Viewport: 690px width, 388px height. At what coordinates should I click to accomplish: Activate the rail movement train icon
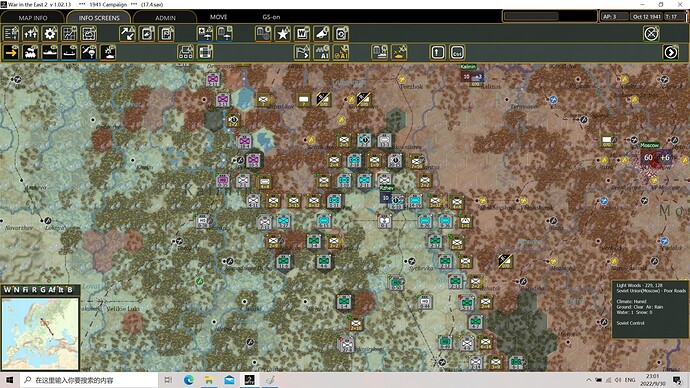[x=30, y=52]
